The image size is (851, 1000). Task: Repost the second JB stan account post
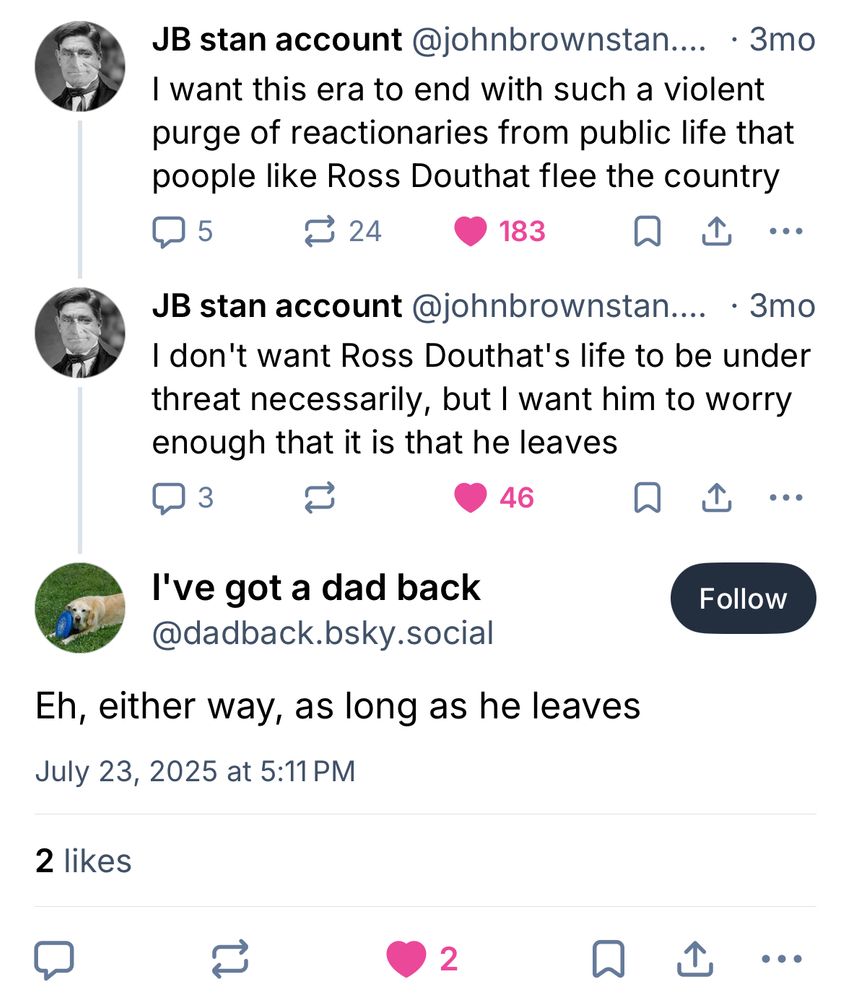[x=320, y=497]
